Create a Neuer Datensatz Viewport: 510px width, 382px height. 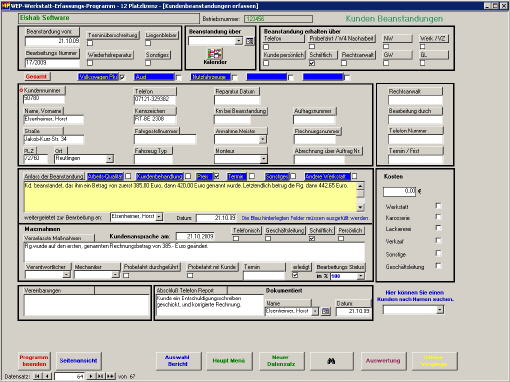pyautogui.click(x=281, y=361)
